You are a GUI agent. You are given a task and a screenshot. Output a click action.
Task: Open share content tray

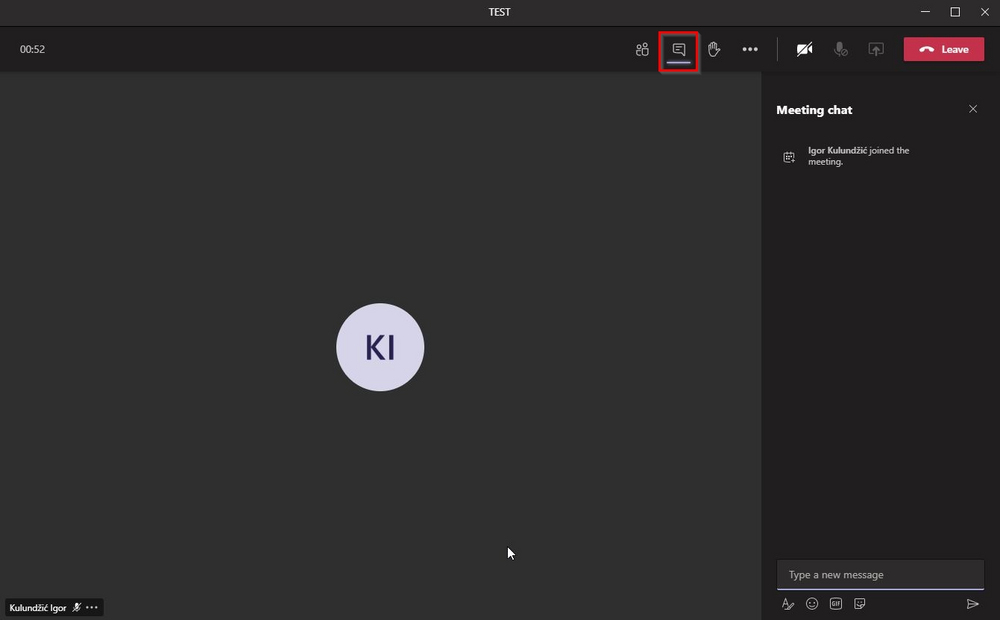[x=876, y=49]
